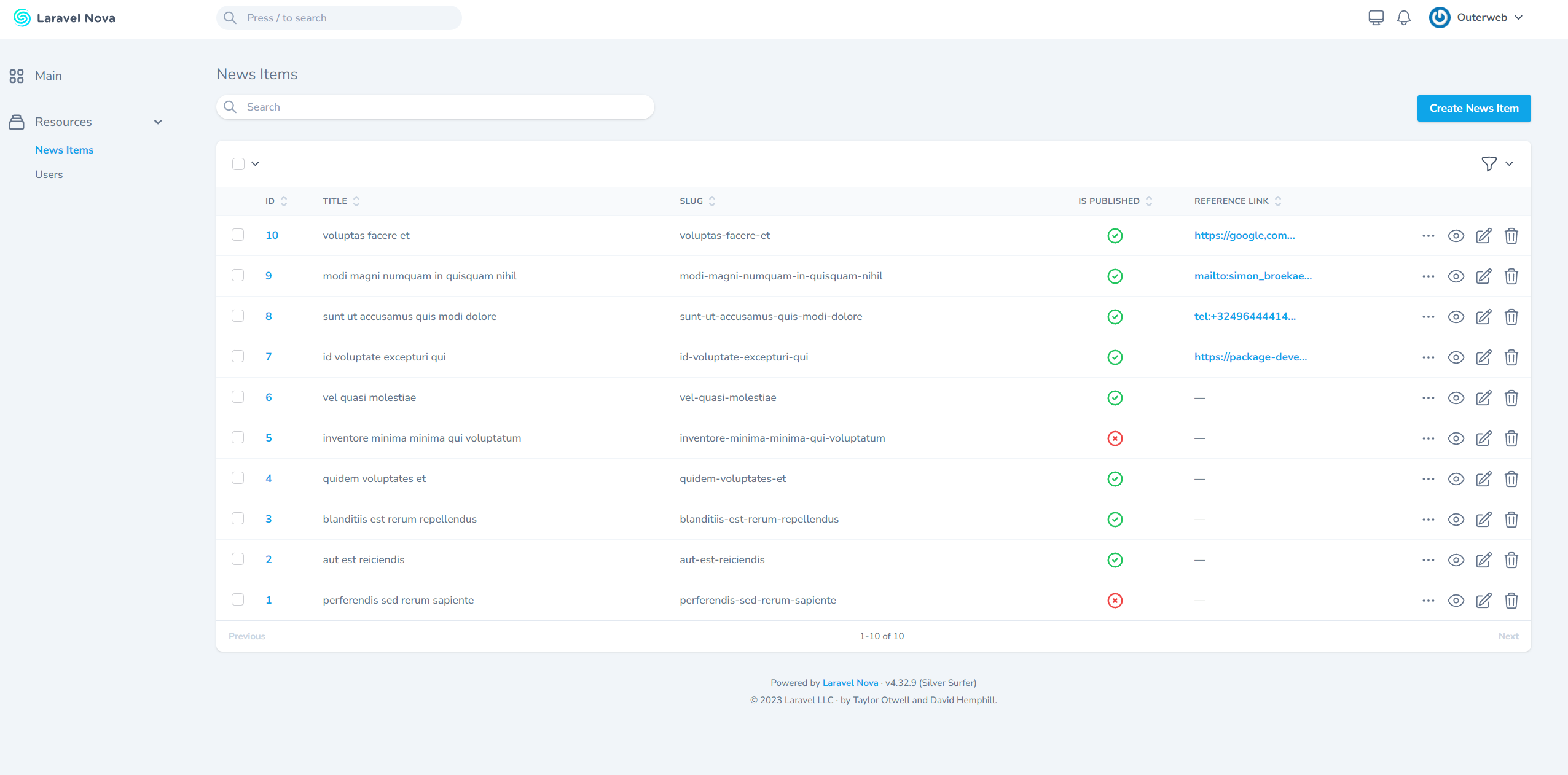Screen dimensions: 1568x775
Task: Click the theme switcher monitor icon
Action: [x=1376, y=17]
